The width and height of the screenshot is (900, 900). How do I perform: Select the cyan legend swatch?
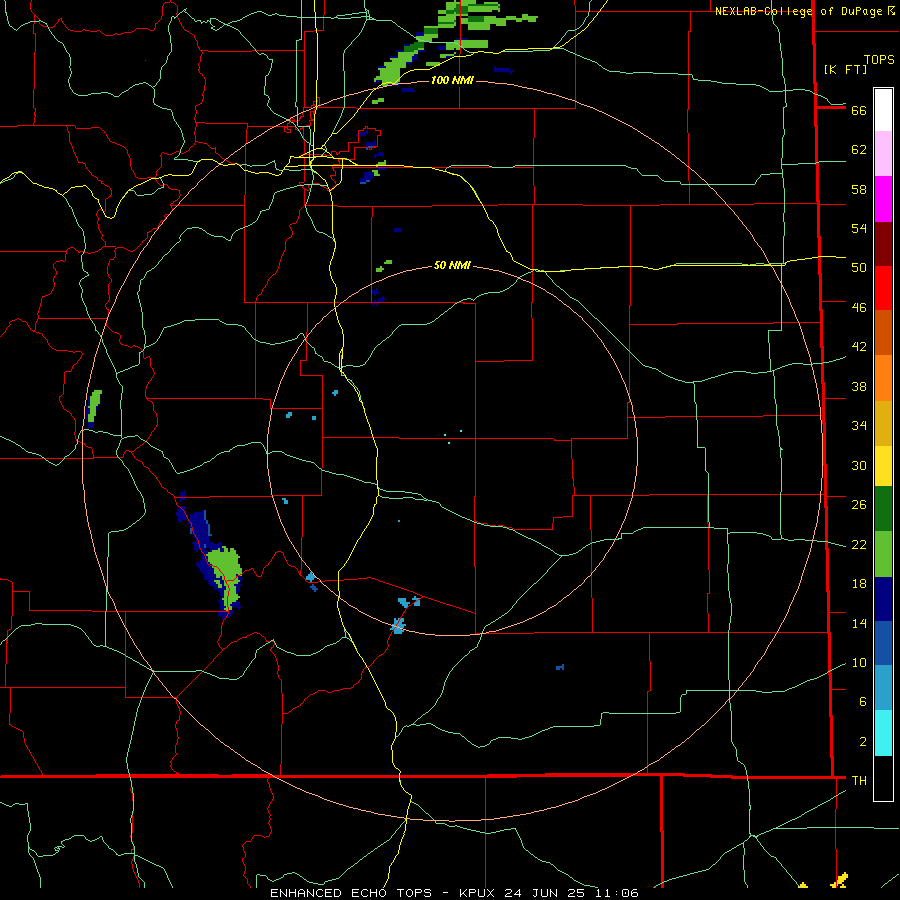click(x=883, y=733)
